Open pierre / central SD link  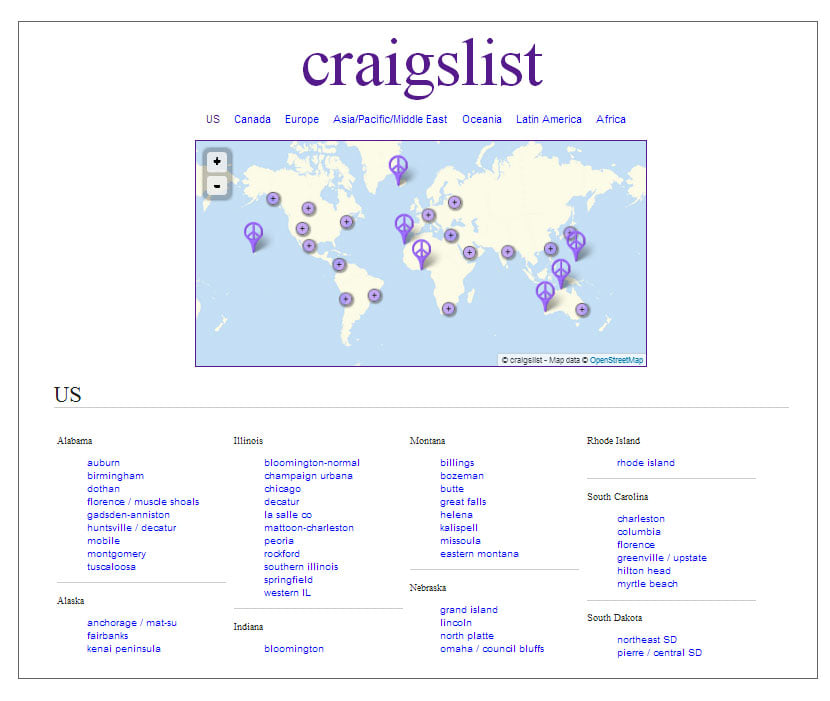[660, 653]
